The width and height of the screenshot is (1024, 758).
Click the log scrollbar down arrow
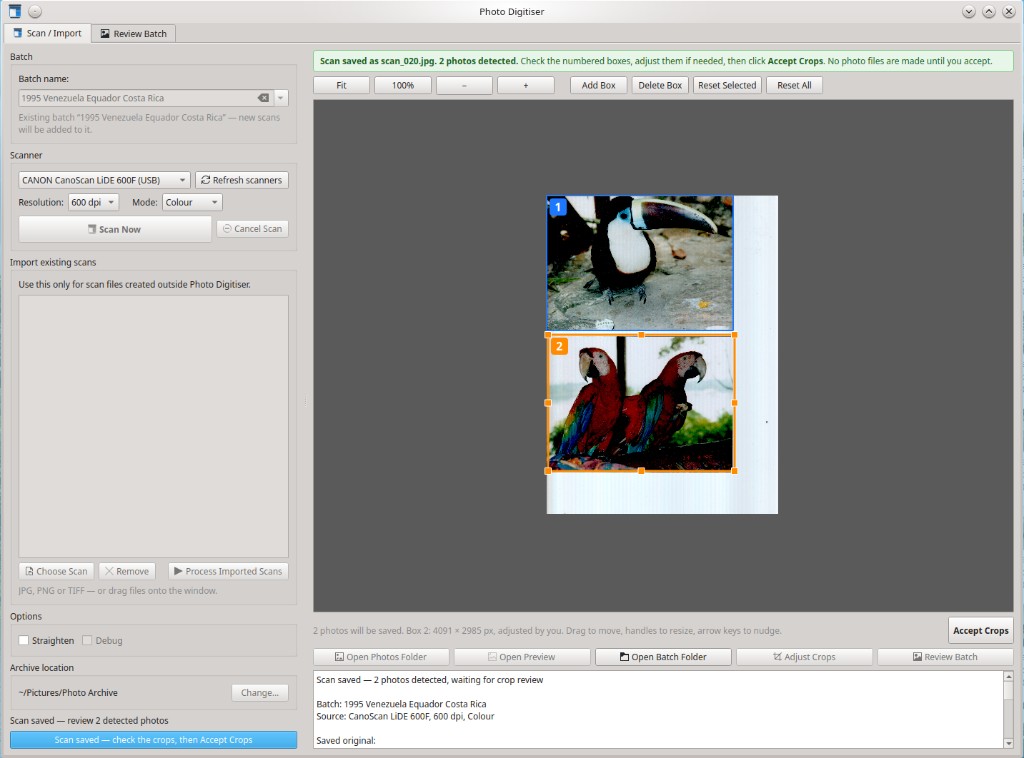1008,743
